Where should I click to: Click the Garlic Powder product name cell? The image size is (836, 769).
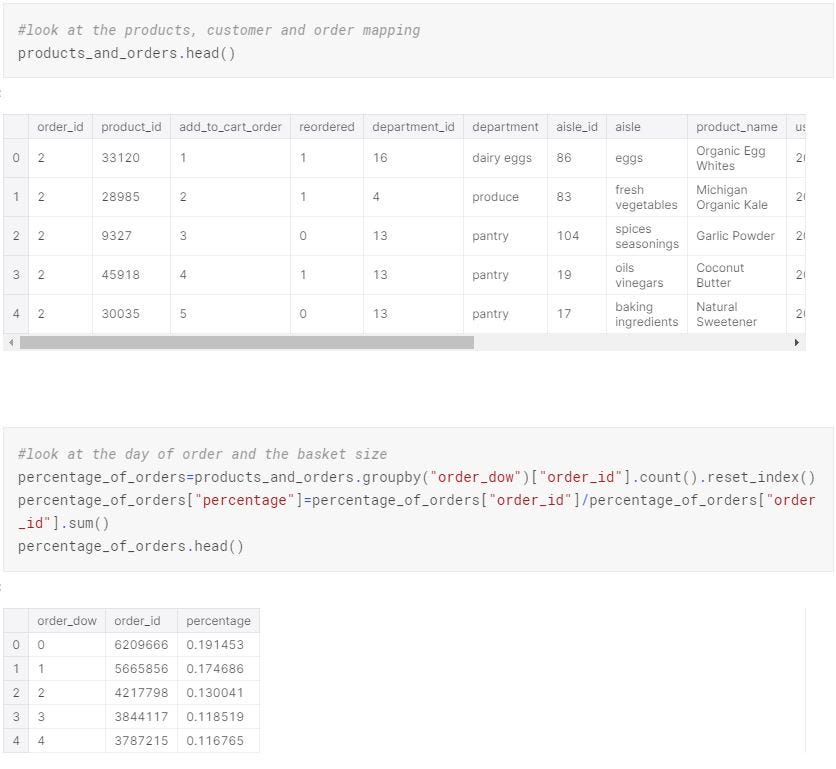734,236
